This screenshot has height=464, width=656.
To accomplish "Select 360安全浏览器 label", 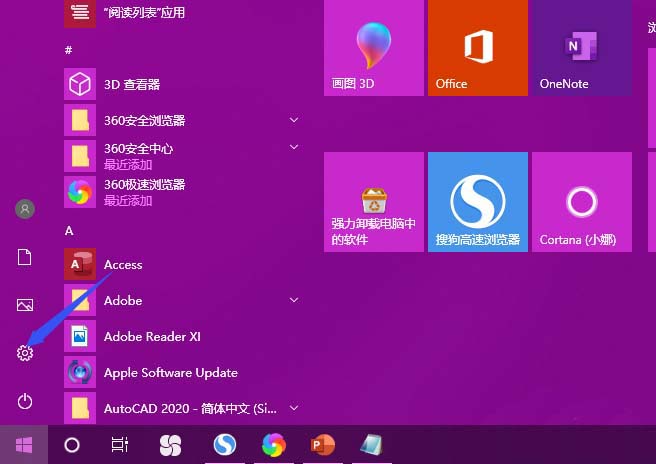I will (144, 120).
